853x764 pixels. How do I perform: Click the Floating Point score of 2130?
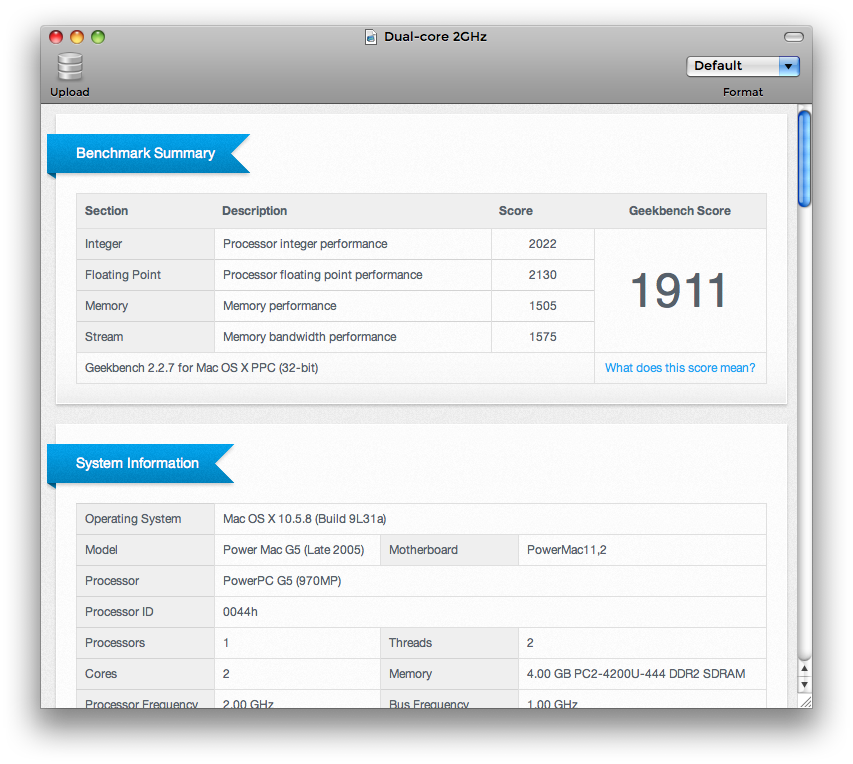click(x=541, y=274)
